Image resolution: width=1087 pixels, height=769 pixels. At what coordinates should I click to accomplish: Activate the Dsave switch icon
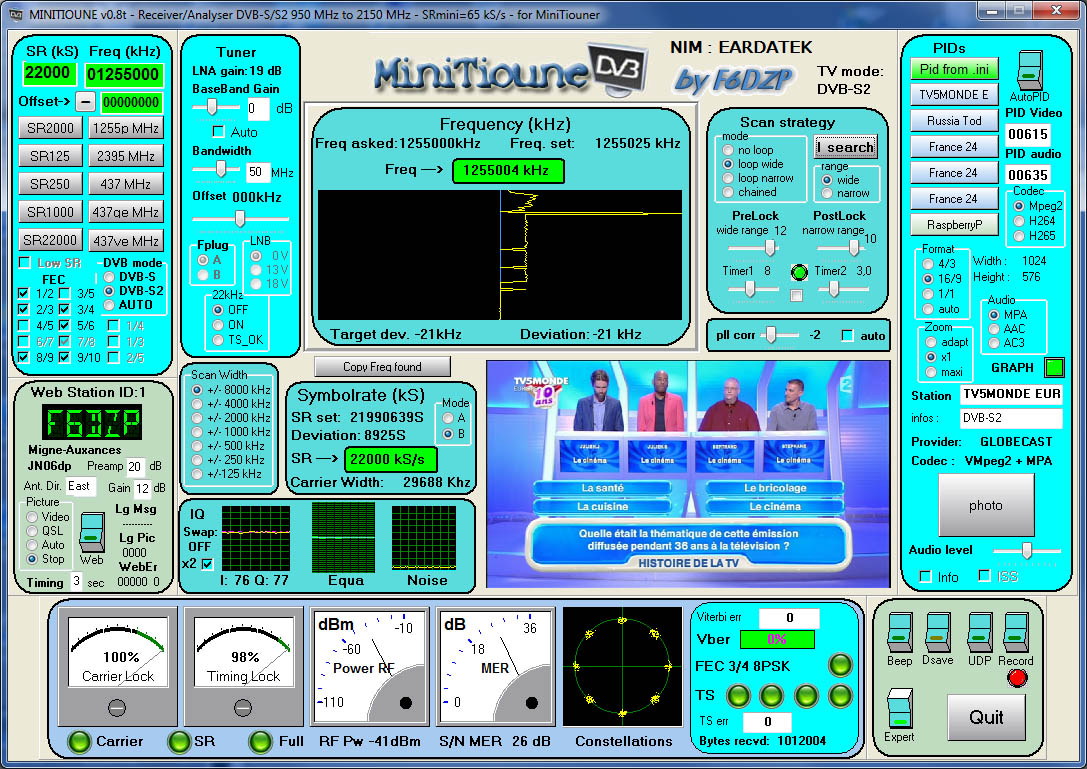[x=938, y=634]
